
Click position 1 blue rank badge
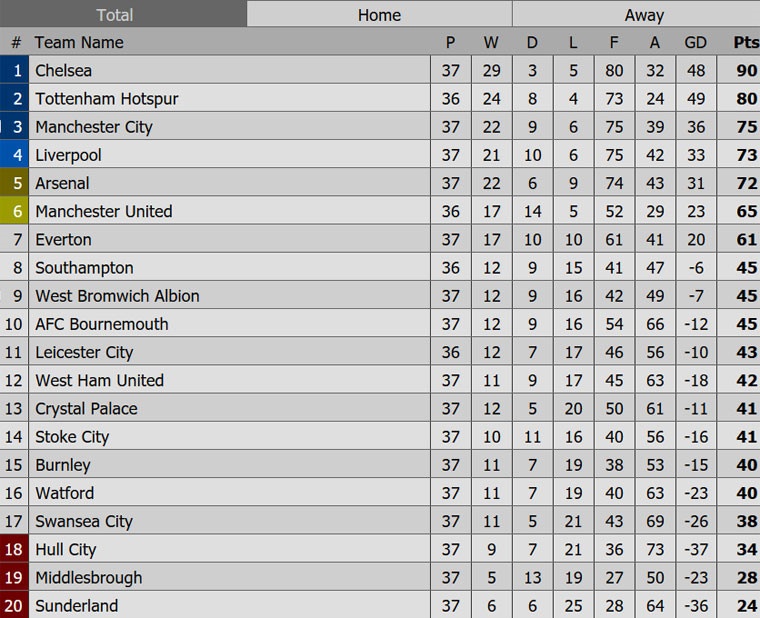point(16,70)
